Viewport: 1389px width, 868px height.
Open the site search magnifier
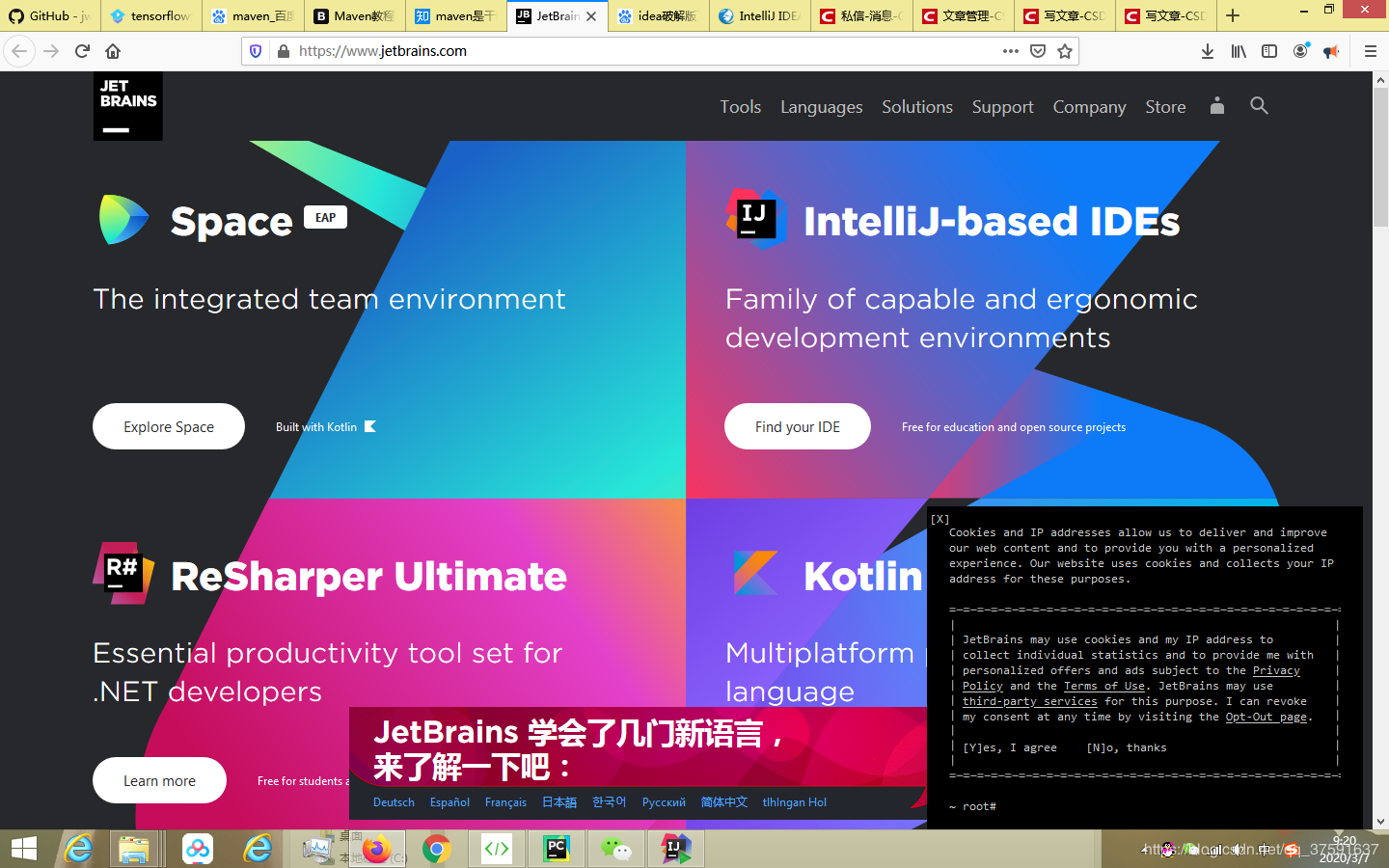point(1259,105)
